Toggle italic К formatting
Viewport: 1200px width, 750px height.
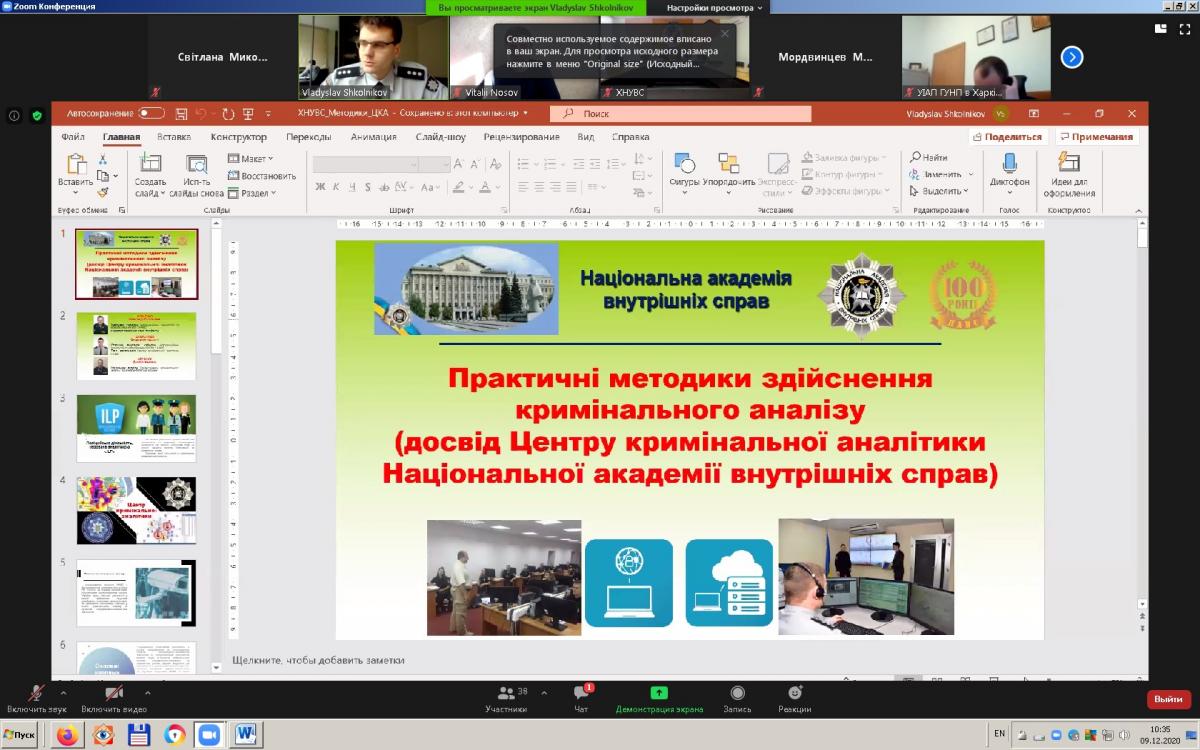coord(336,187)
